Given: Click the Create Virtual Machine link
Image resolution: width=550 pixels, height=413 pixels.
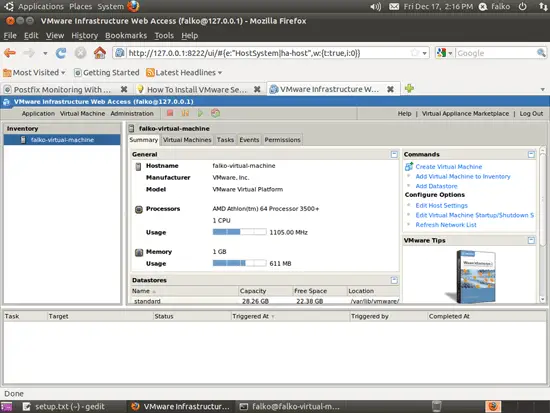Looking at the screenshot, I should 449,167.
